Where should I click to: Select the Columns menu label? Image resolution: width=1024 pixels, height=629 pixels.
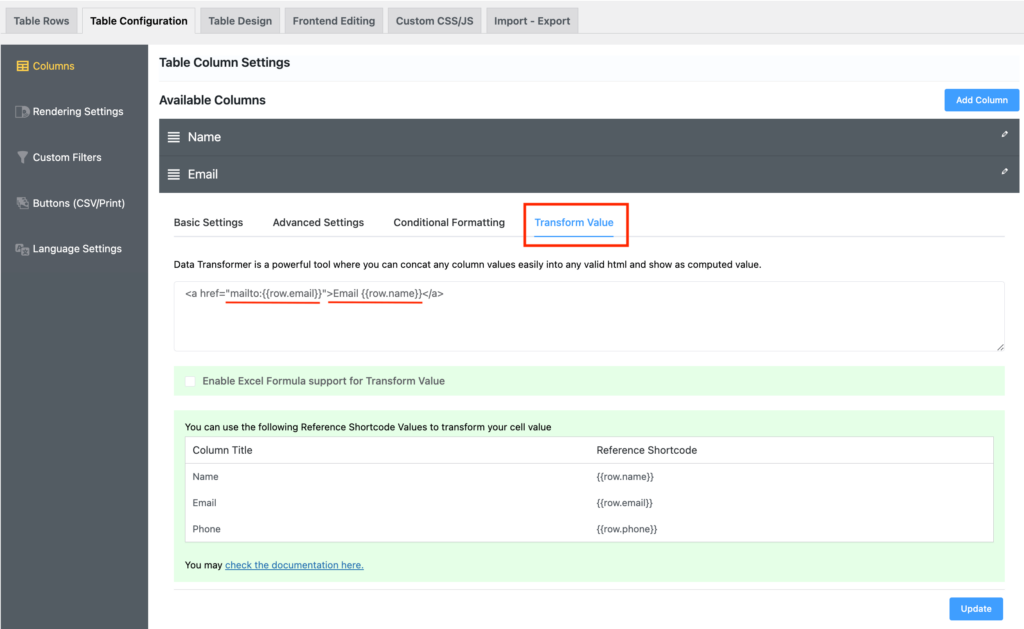(54, 66)
